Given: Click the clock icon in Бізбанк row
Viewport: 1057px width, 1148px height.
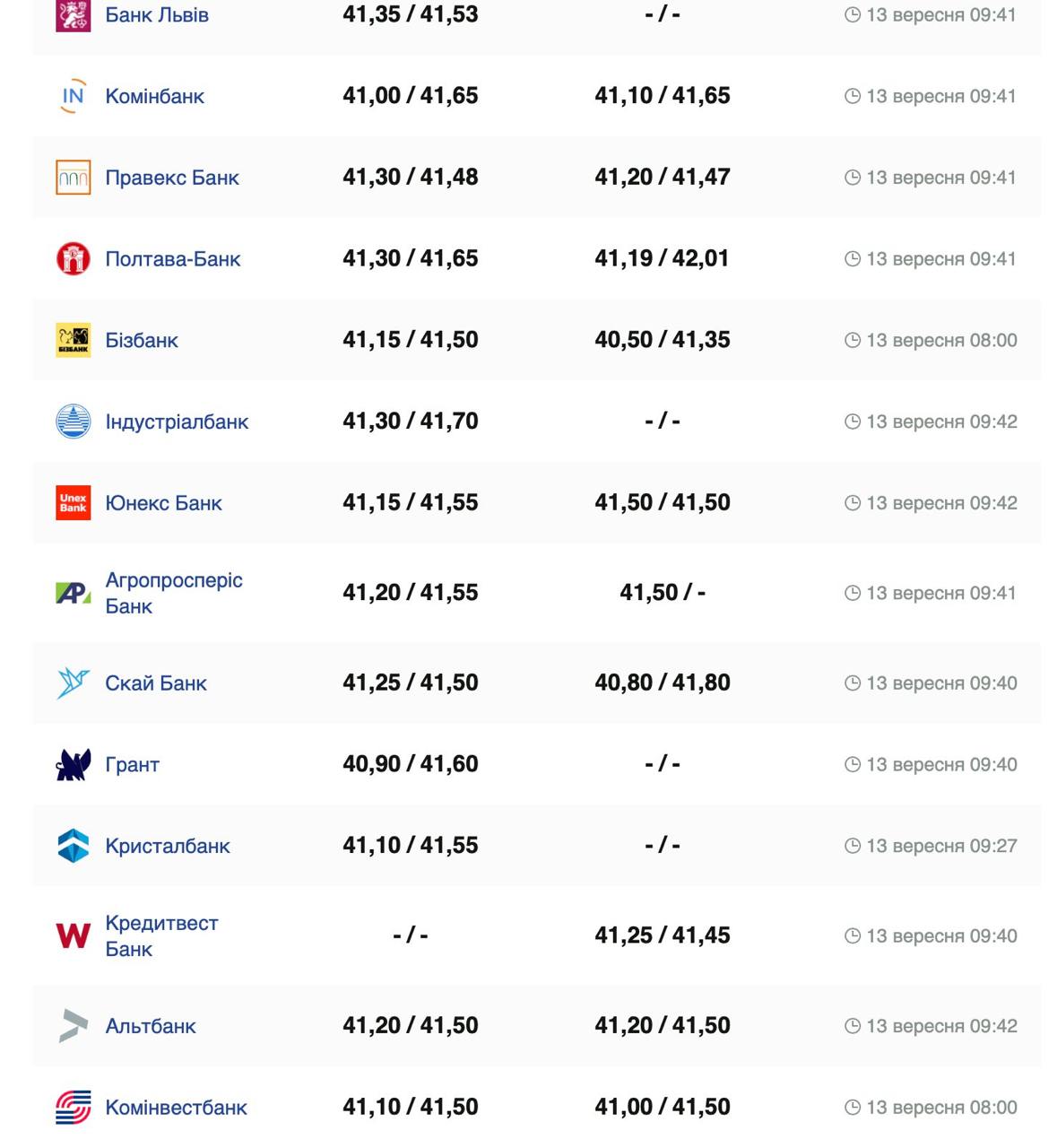Looking at the screenshot, I should pos(853,341).
